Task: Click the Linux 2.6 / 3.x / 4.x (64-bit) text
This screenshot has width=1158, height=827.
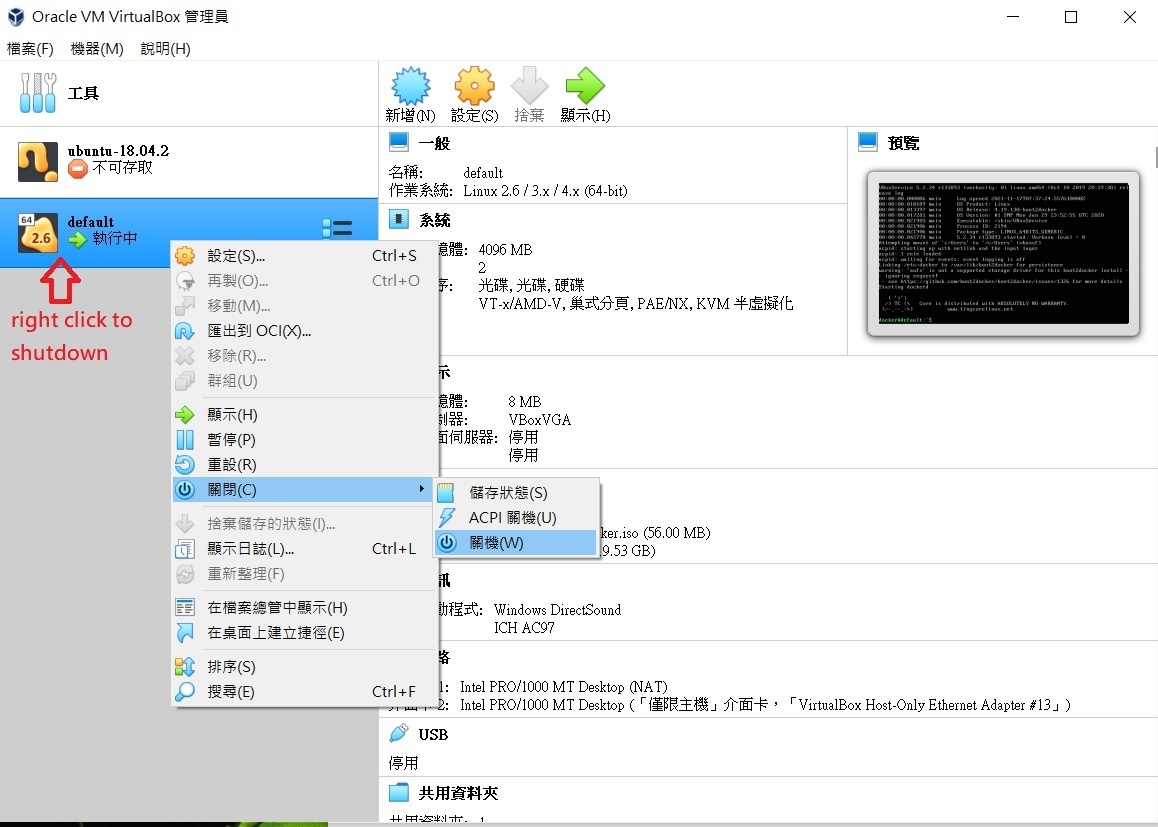Action: click(546, 191)
